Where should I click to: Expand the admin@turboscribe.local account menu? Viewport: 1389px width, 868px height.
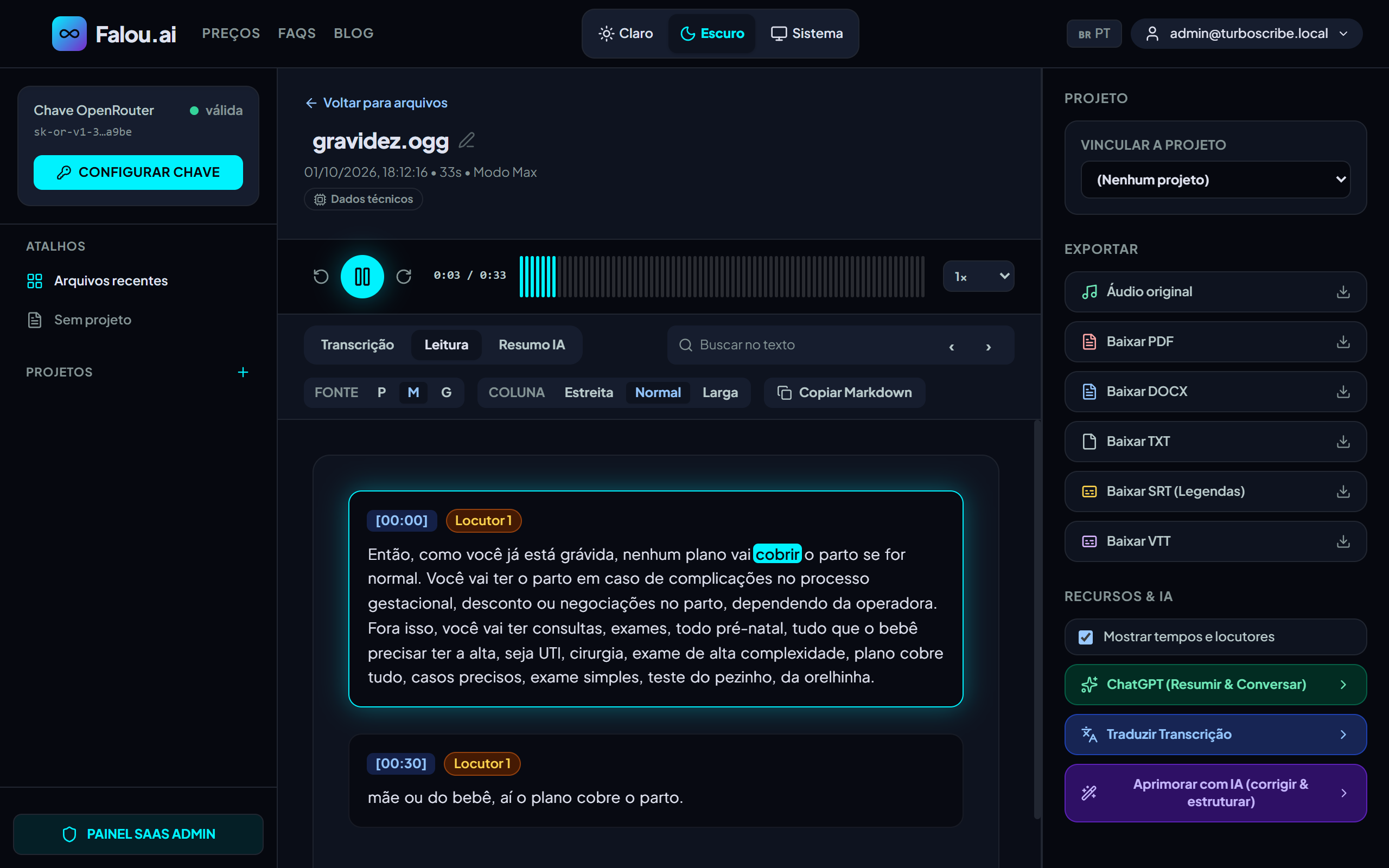1246,33
